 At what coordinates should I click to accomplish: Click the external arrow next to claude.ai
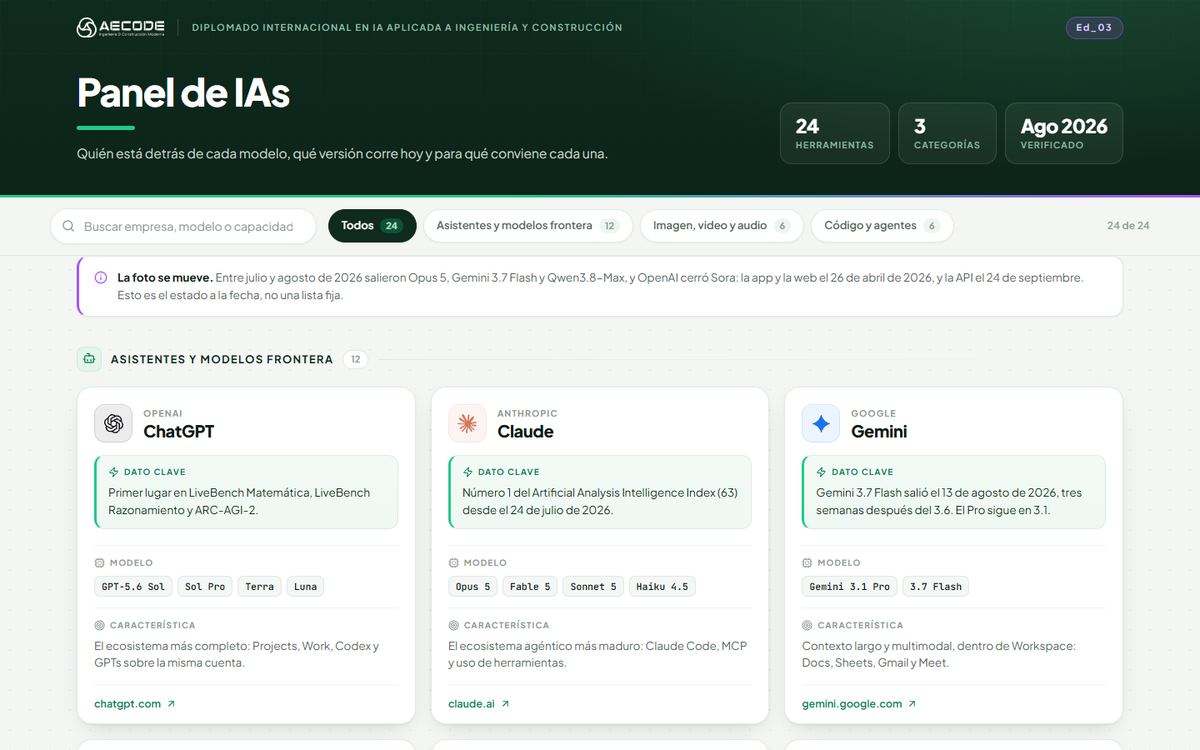[x=505, y=704]
